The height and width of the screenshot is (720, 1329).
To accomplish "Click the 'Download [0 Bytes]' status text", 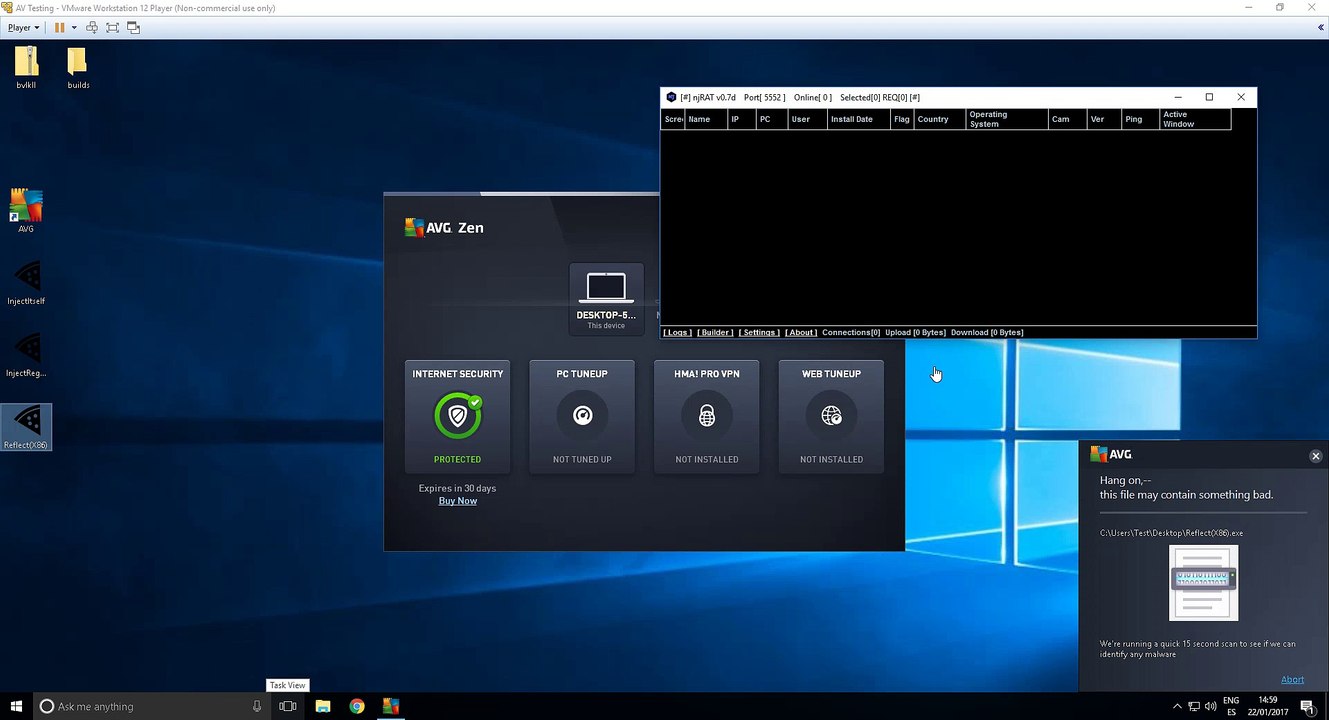I will coord(987,332).
